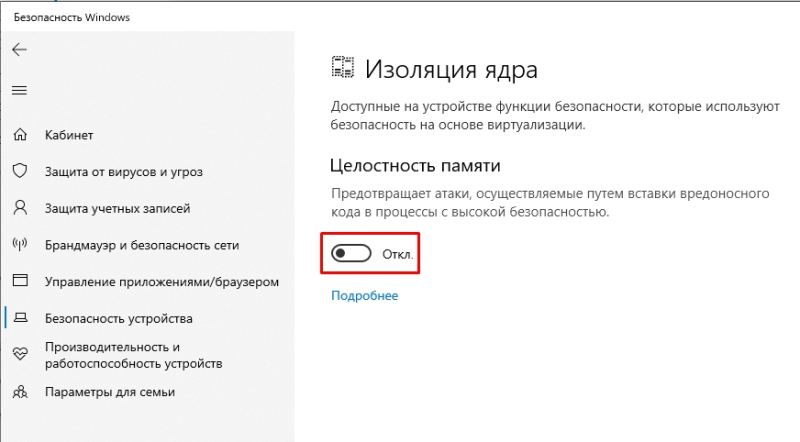
Task: Go to Защита учетных записей
Action: [117, 208]
